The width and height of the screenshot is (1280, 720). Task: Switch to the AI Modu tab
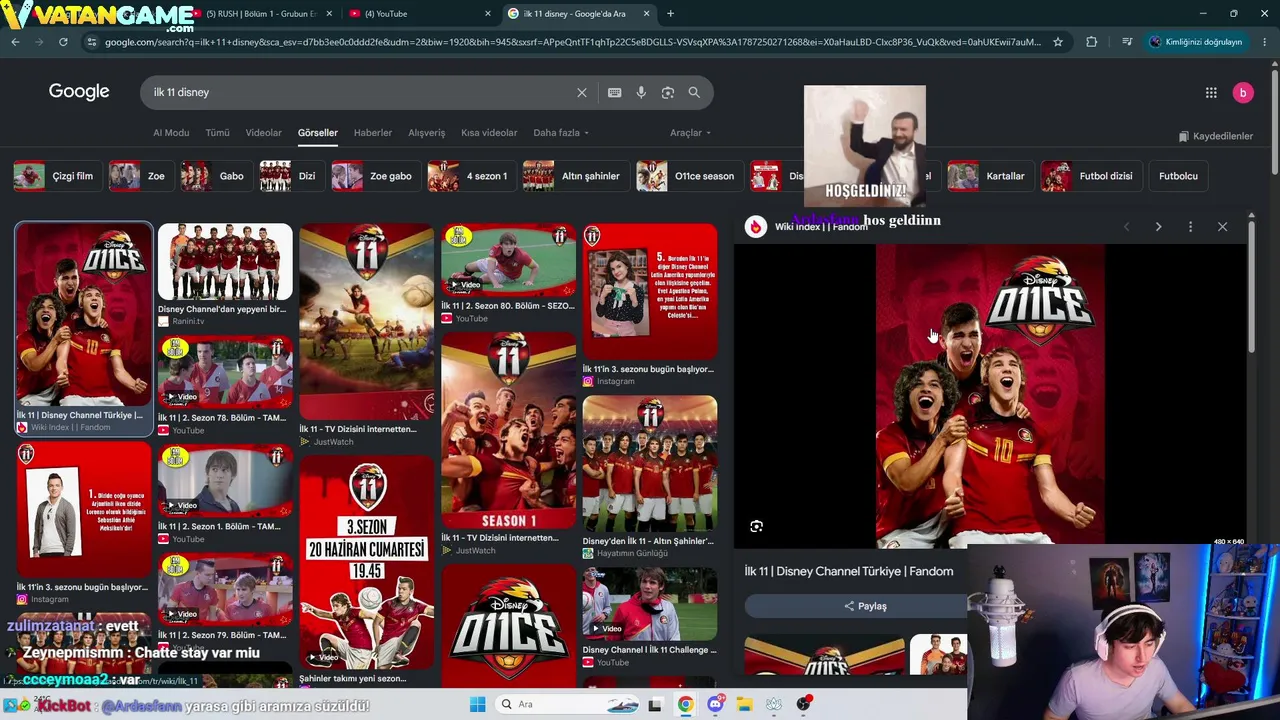tap(171, 133)
